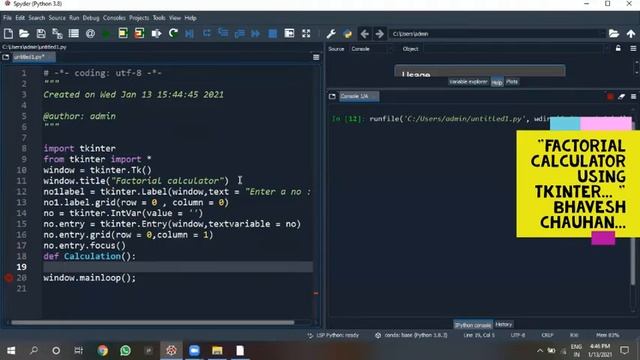Click the Re-run last script icon

(173, 33)
